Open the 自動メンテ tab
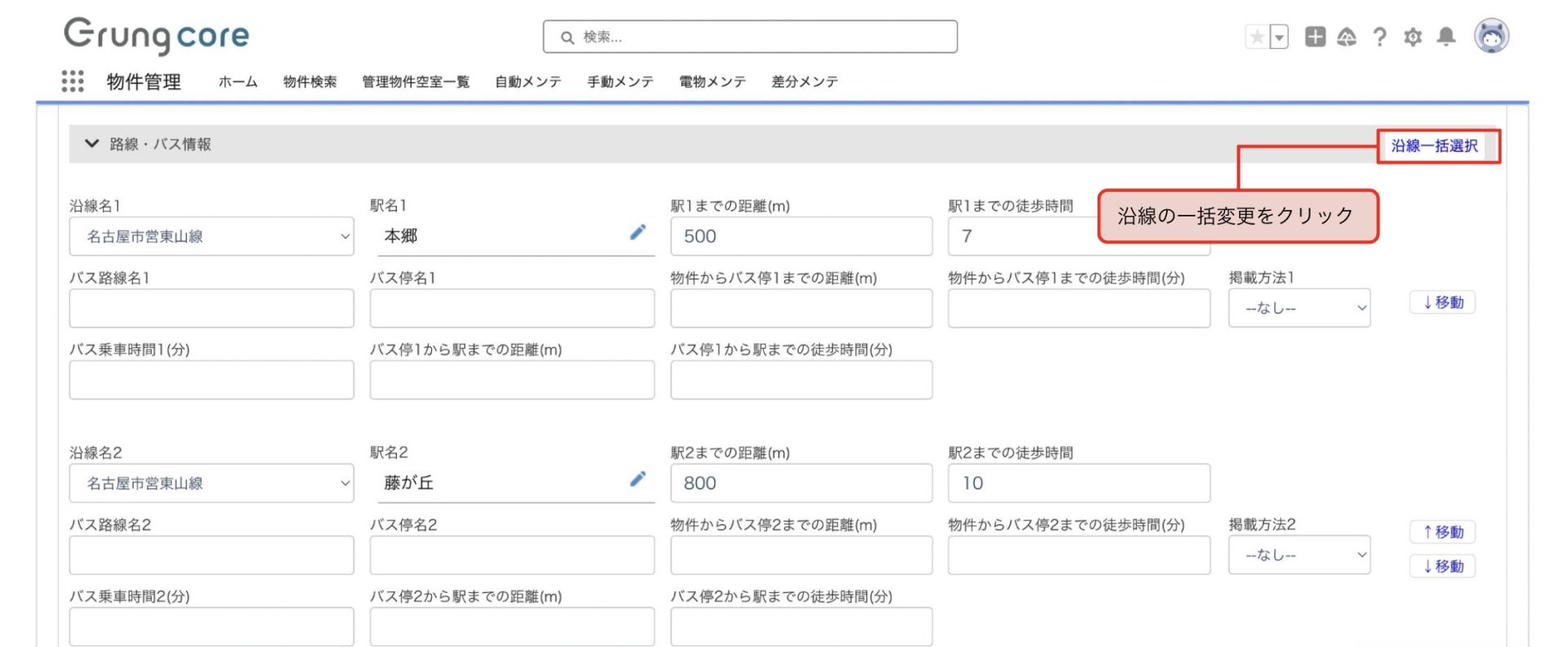Image resolution: width=1568 pixels, height=647 pixels. click(528, 82)
